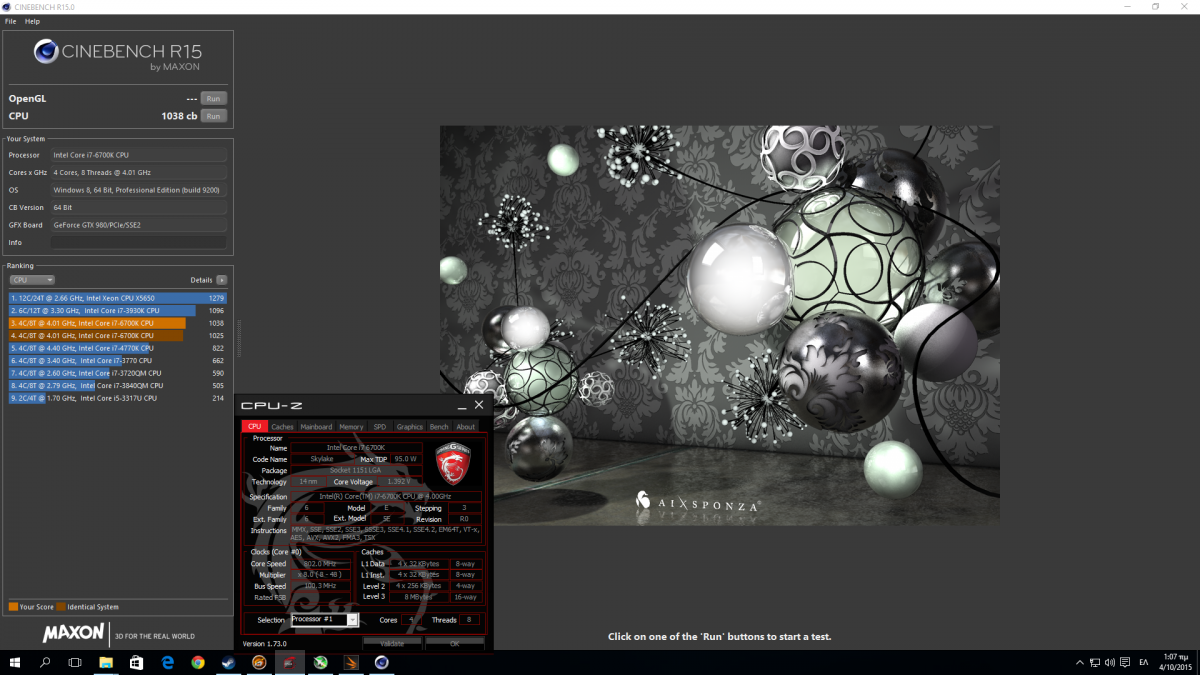Image resolution: width=1200 pixels, height=675 pixels.
Task: Open the orange round app taskbar icon
Action: (259, 662)
